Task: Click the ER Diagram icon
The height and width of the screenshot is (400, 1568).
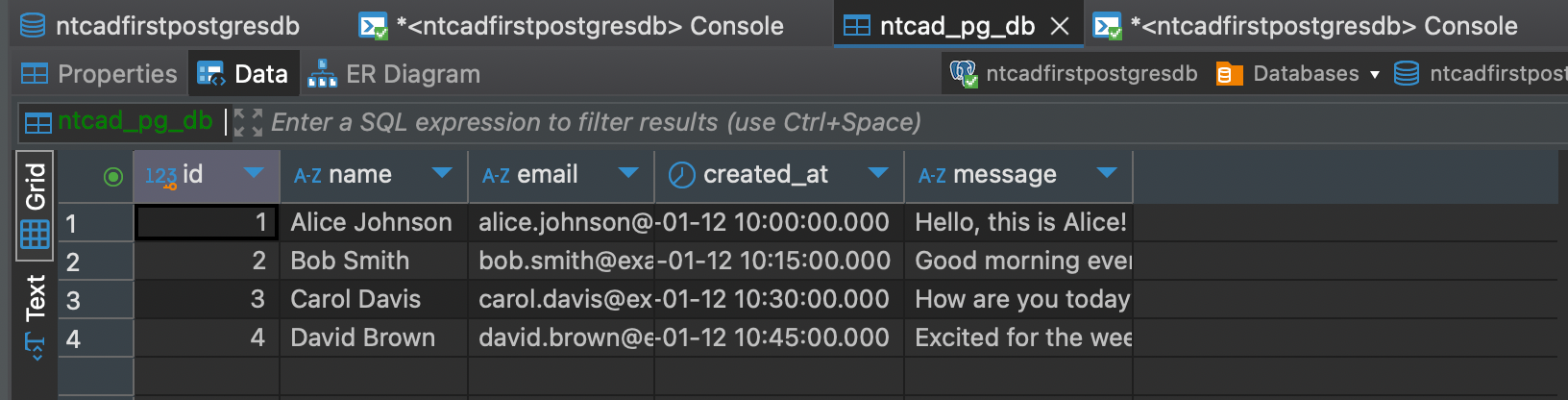Action: [x=322, y=74]
